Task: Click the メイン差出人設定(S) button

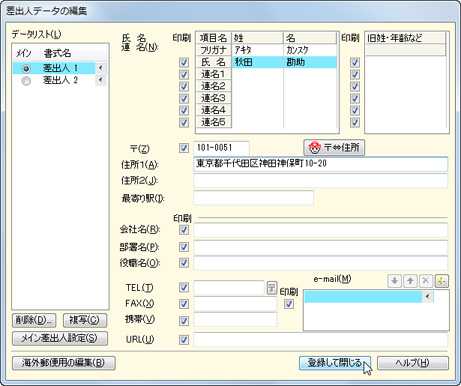Action: [x=60, y=338]
